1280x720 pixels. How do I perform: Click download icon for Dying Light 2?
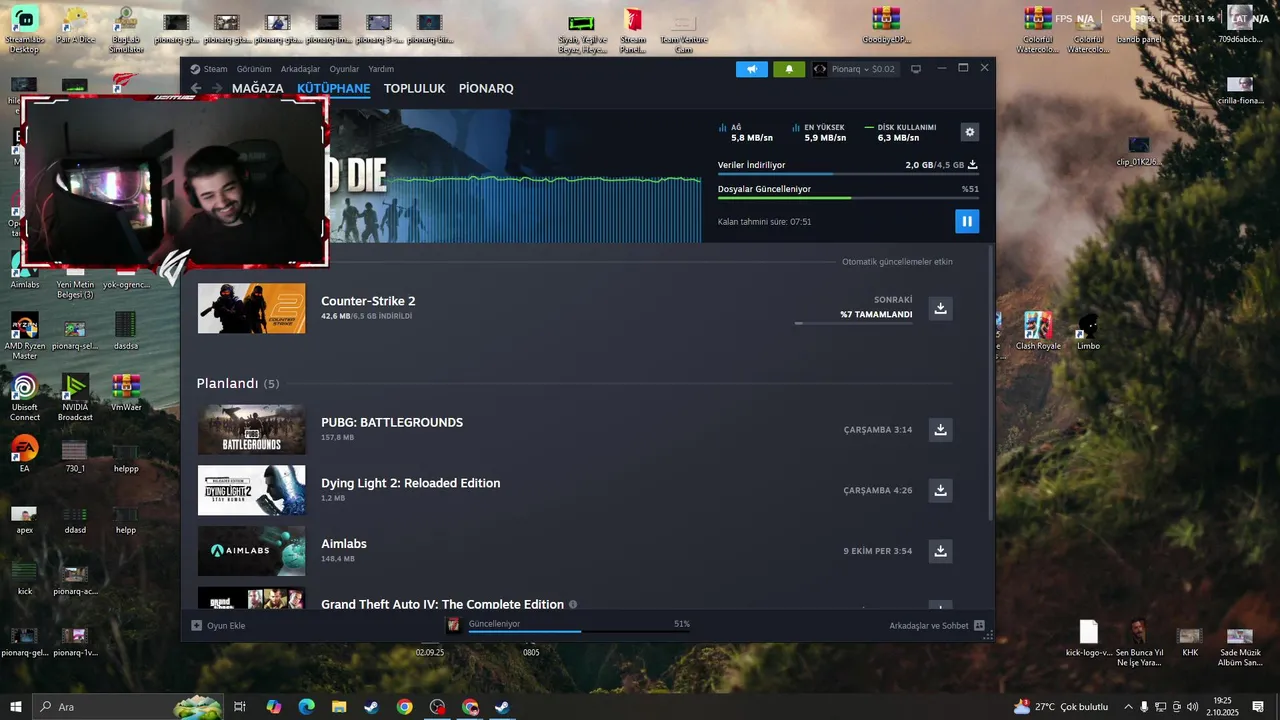pyautogui.click(x=940, y=490)
